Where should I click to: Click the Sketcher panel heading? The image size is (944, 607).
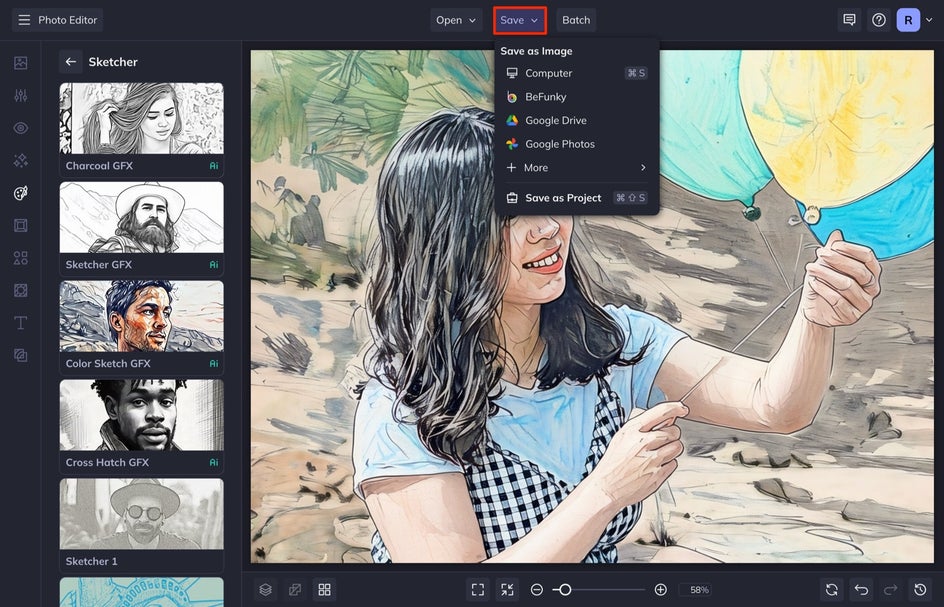(113, 61)
